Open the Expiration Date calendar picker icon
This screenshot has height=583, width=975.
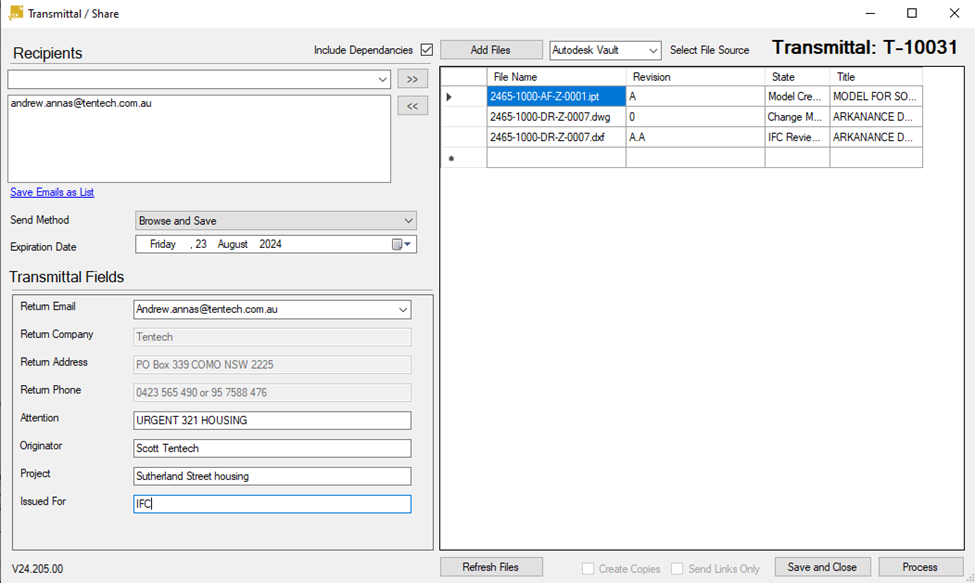402,244
